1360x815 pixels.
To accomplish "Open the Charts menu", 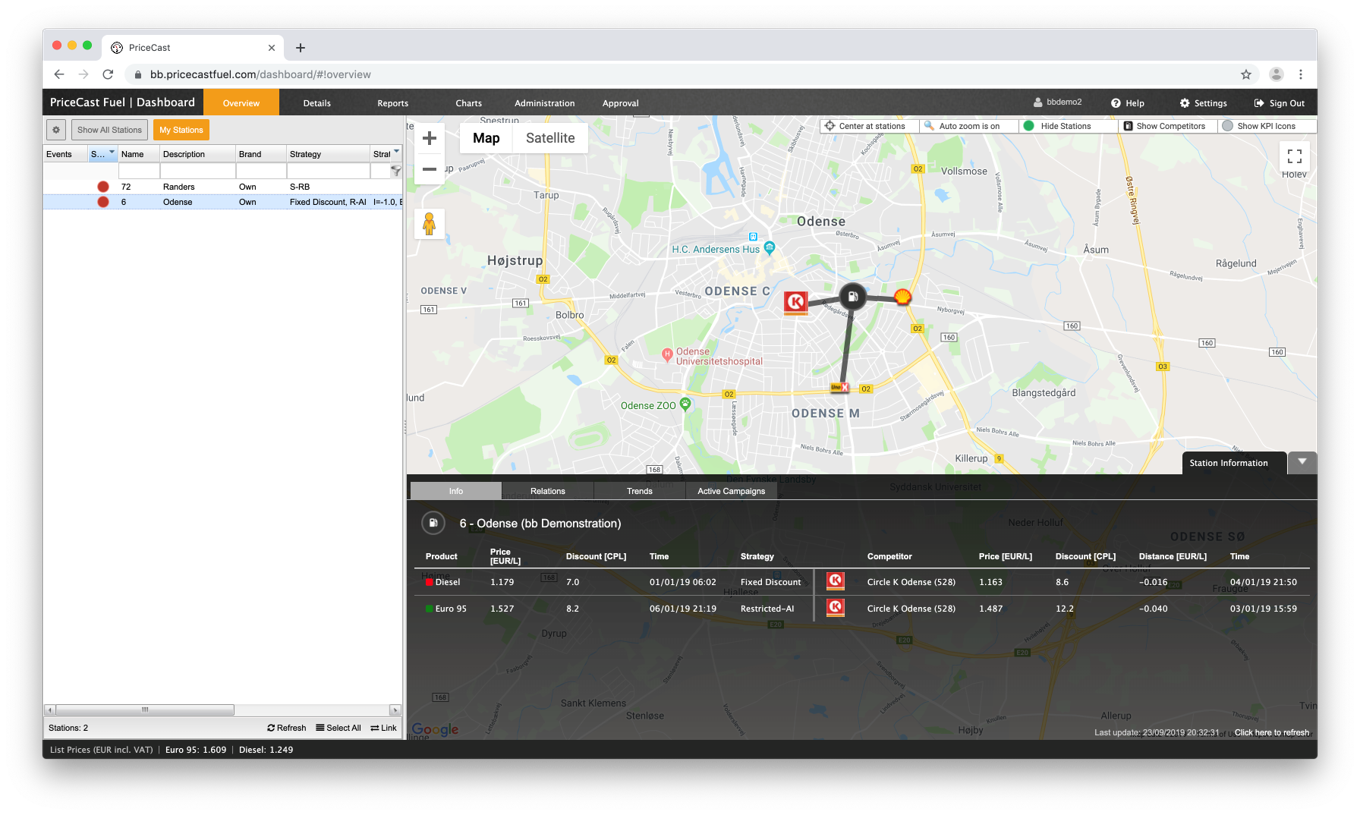I will pos(468,103).
